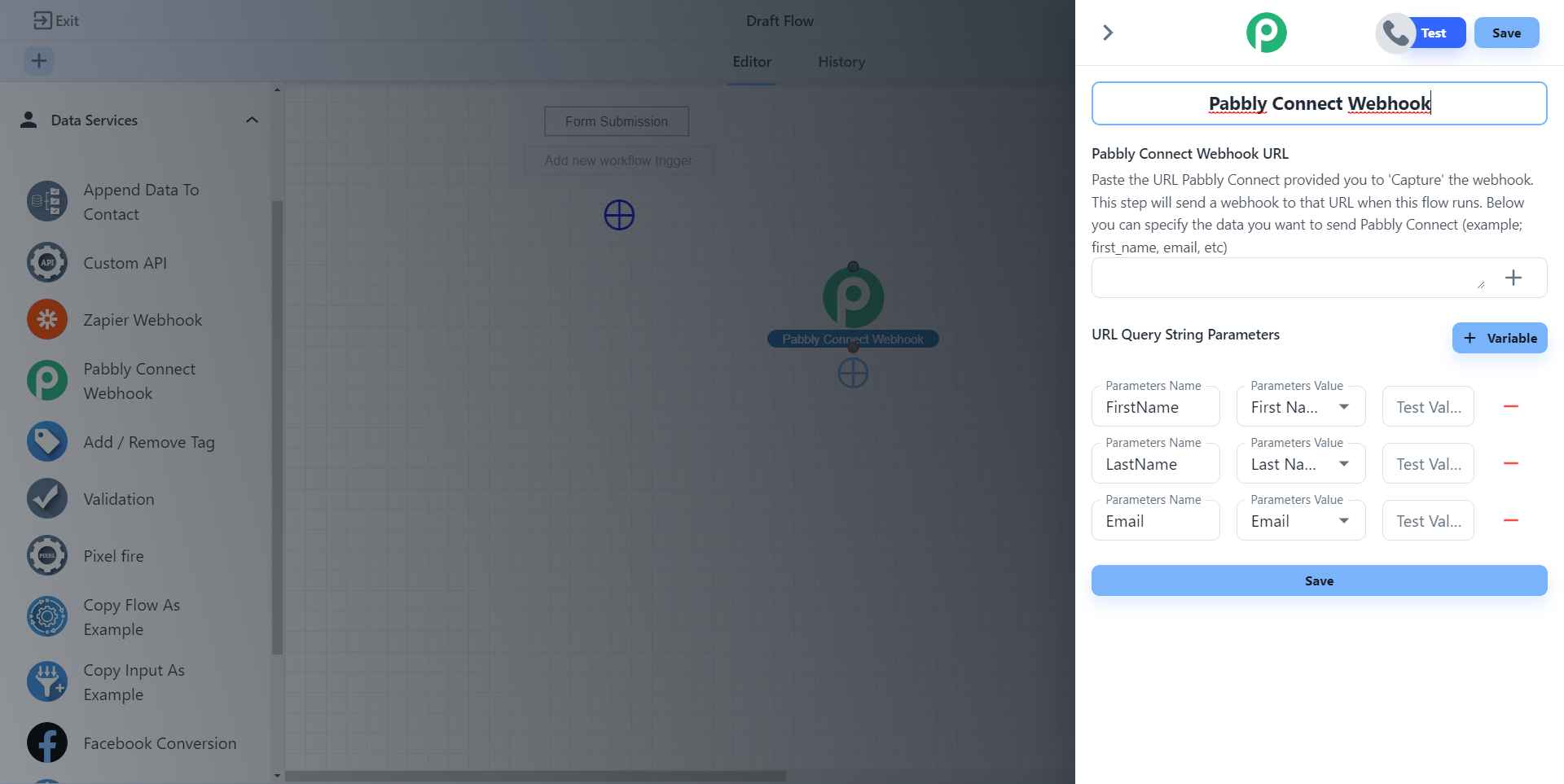The width and height of the screenshot is (1564, 784).
Task: Click the Custom API label
Action: (125, 263)
